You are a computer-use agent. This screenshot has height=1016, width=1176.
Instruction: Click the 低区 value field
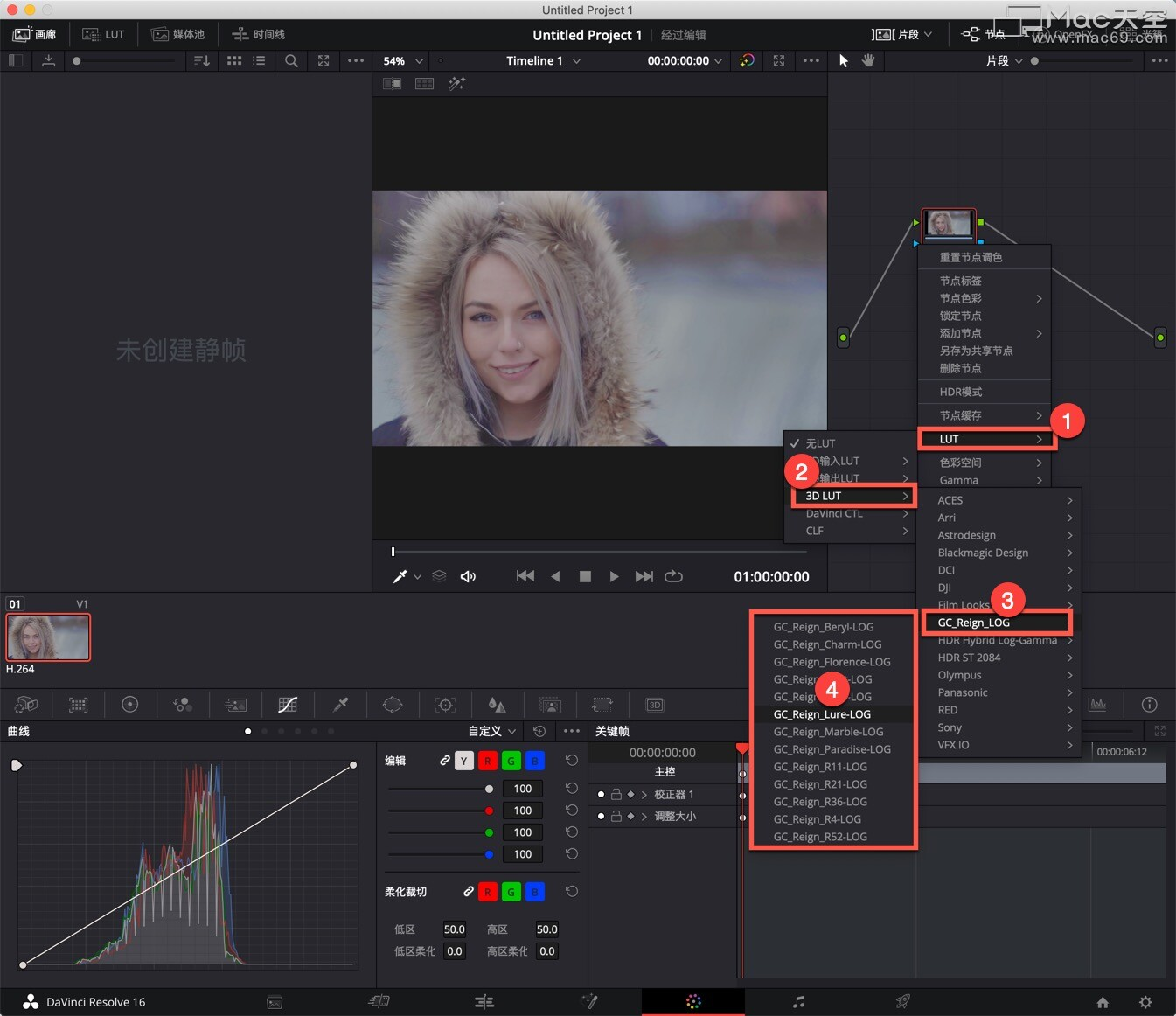pyautogui.click(x=454, y=929)
